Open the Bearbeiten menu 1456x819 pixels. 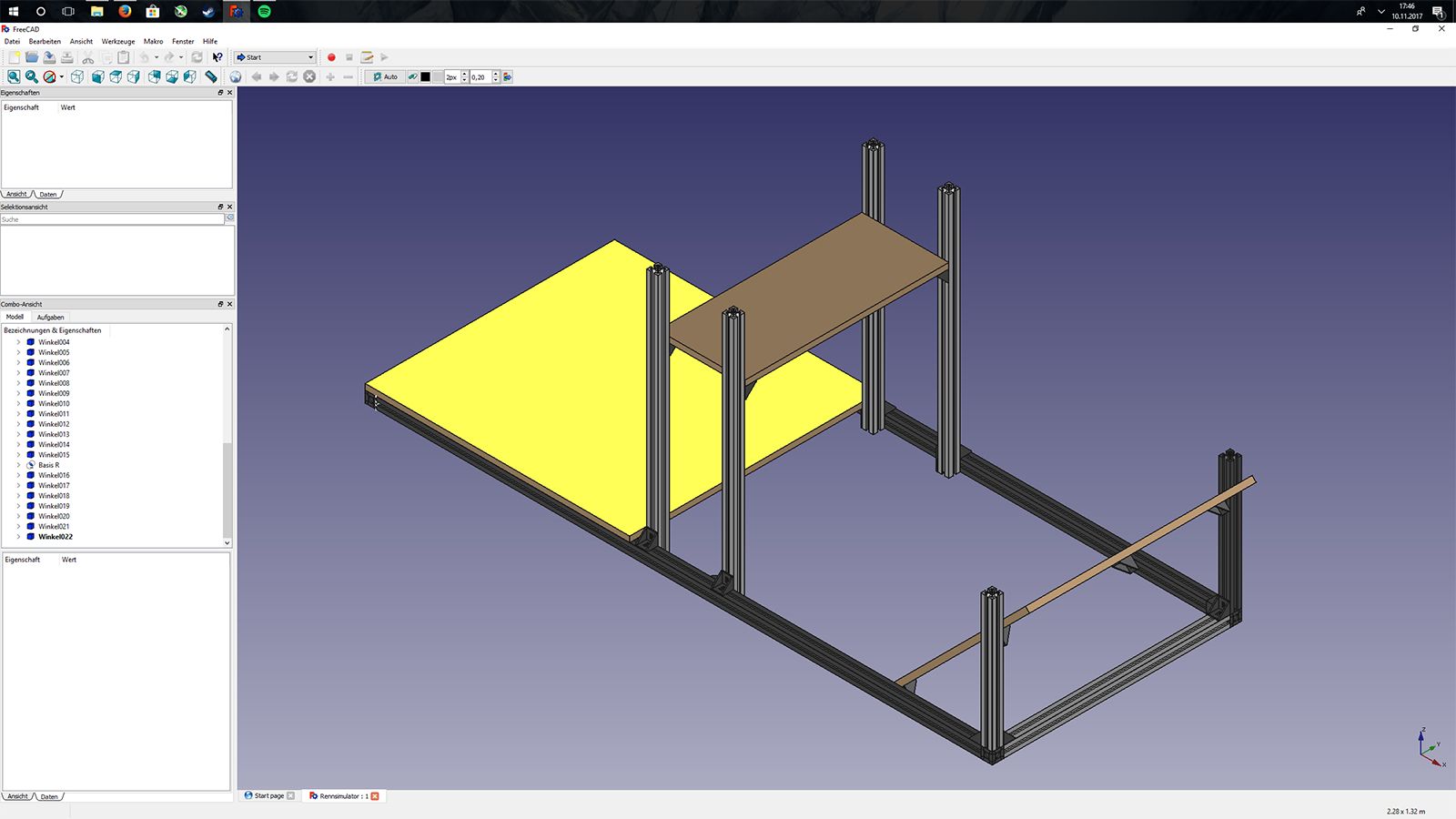pyautogui.click(x=45, y=41)
